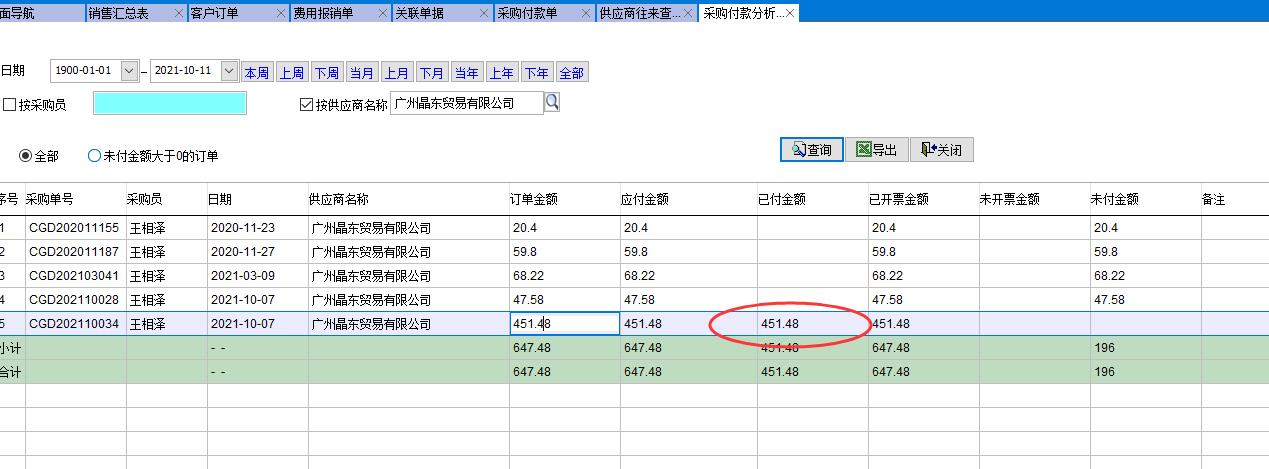The width and height of the screenshot is (1269, 469).
Task: Uncheck the 按供应商名称 checkbox
Action: coord(307,104)
